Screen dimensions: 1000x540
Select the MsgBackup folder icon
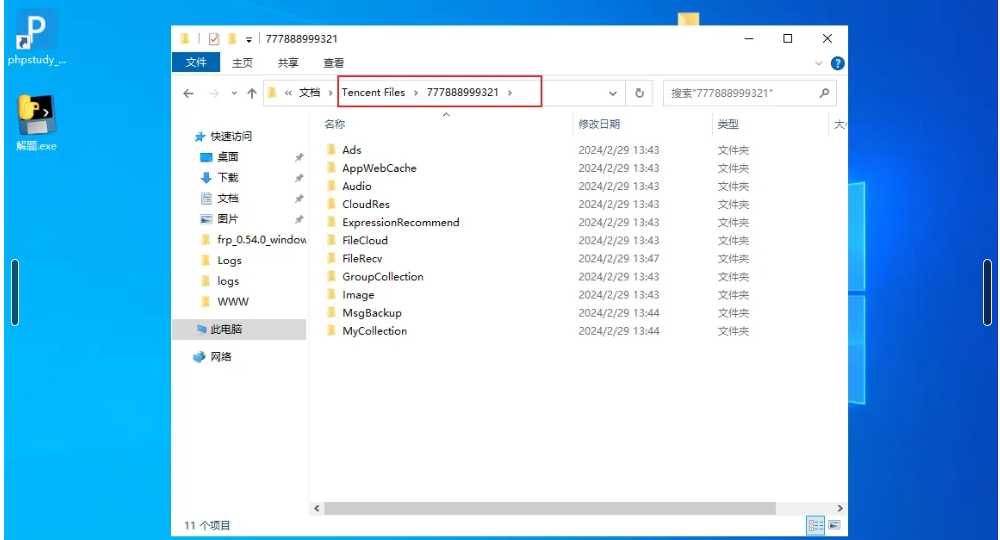332,312
